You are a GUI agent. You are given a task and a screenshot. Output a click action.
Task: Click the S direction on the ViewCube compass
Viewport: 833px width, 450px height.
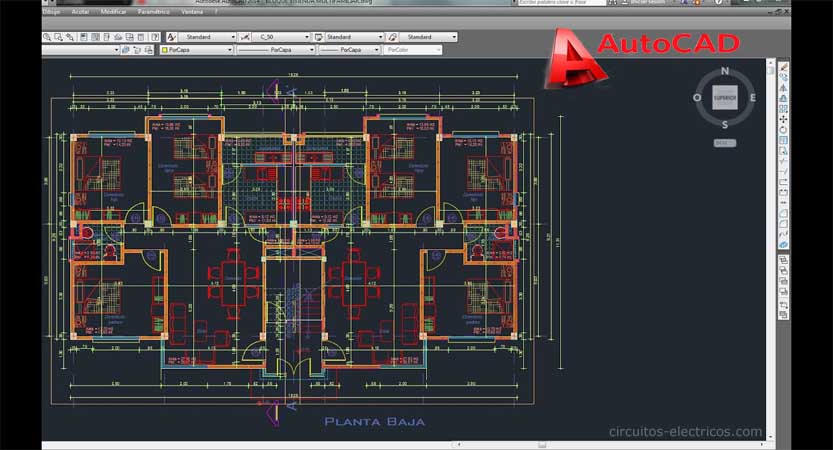(x=725, y=125)
